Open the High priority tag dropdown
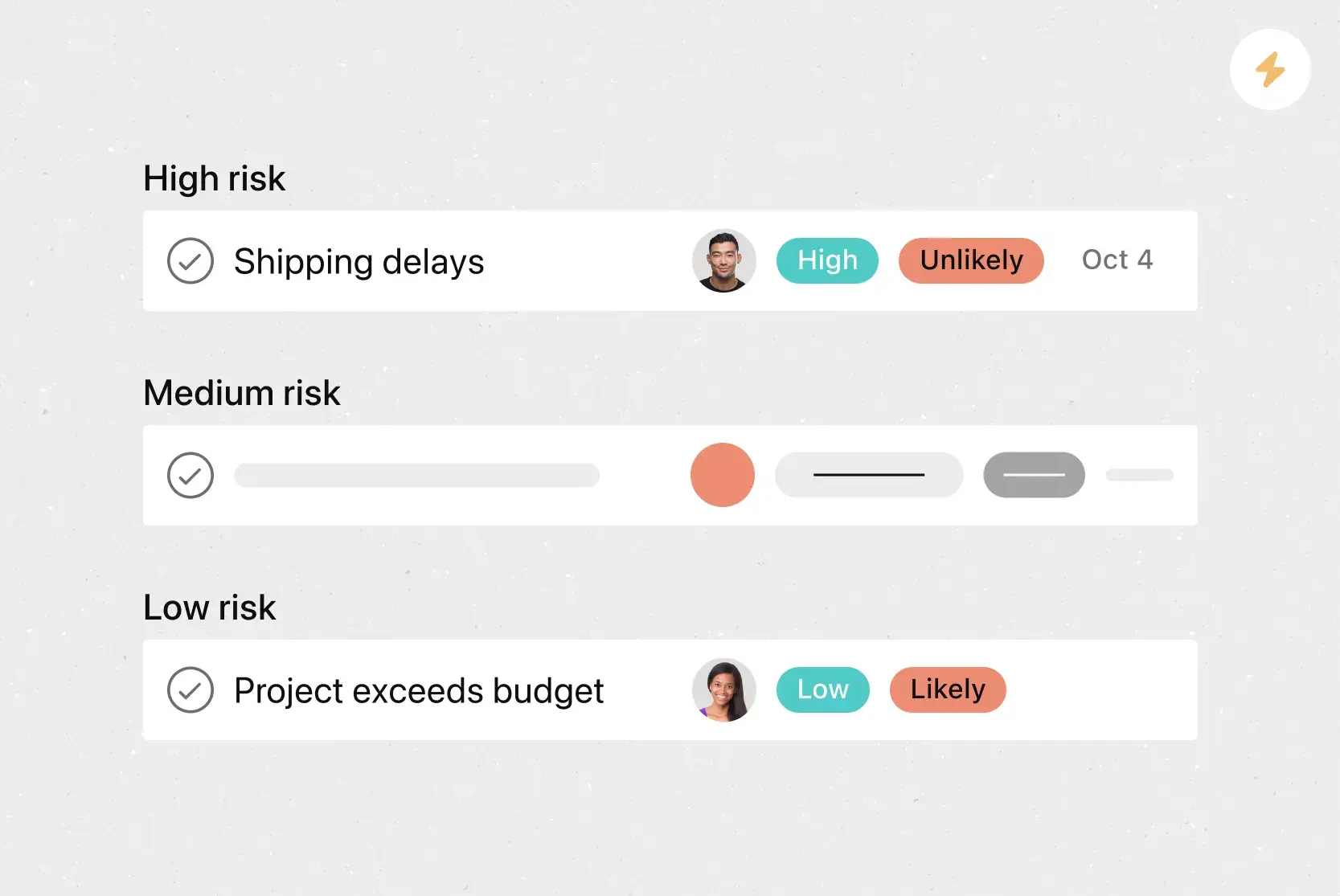The height and width of the screenshot is (896, 1340). click(x=827, y=260)
